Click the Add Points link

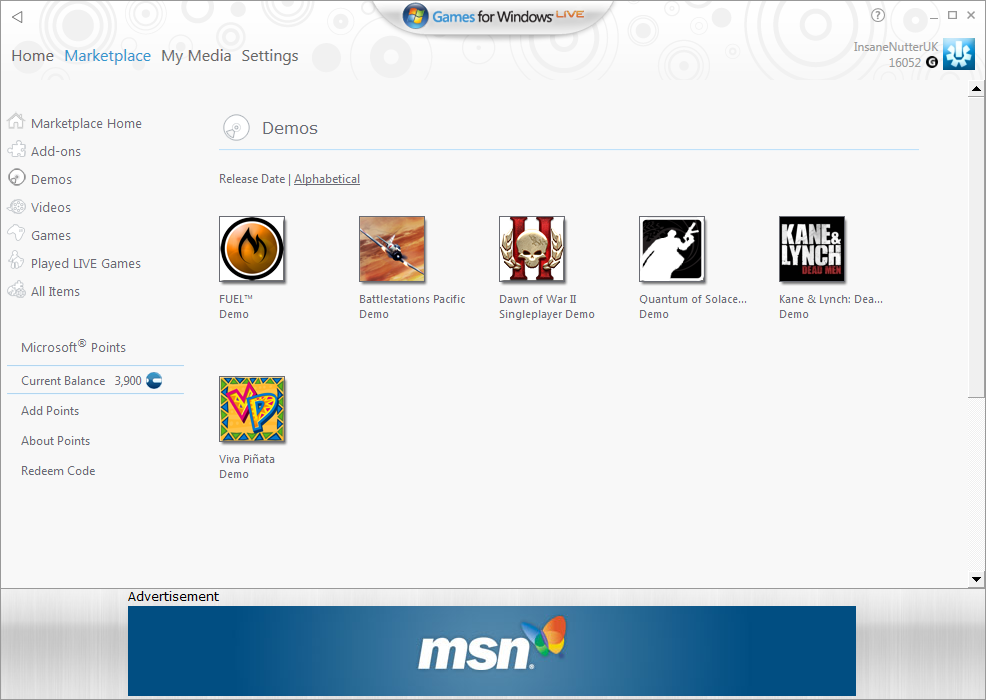tap(50, 411)
